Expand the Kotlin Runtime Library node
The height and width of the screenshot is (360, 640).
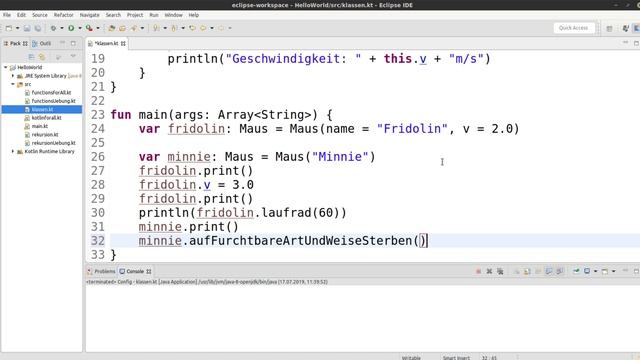click(x=13, y=151)
